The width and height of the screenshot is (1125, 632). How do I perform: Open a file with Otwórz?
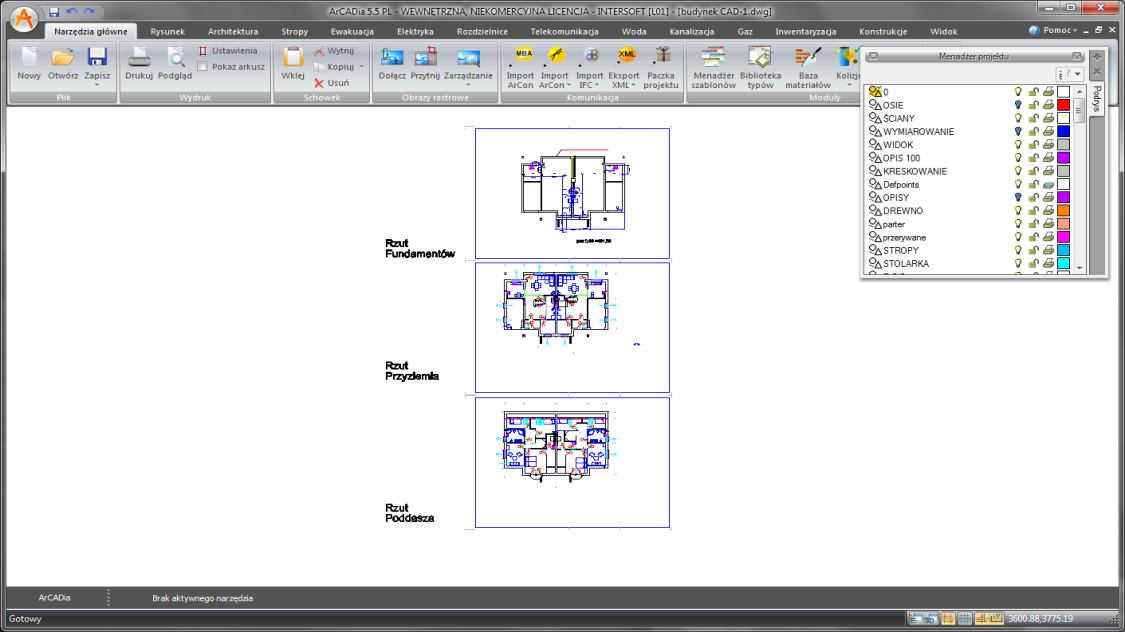[x=62, y=63]
